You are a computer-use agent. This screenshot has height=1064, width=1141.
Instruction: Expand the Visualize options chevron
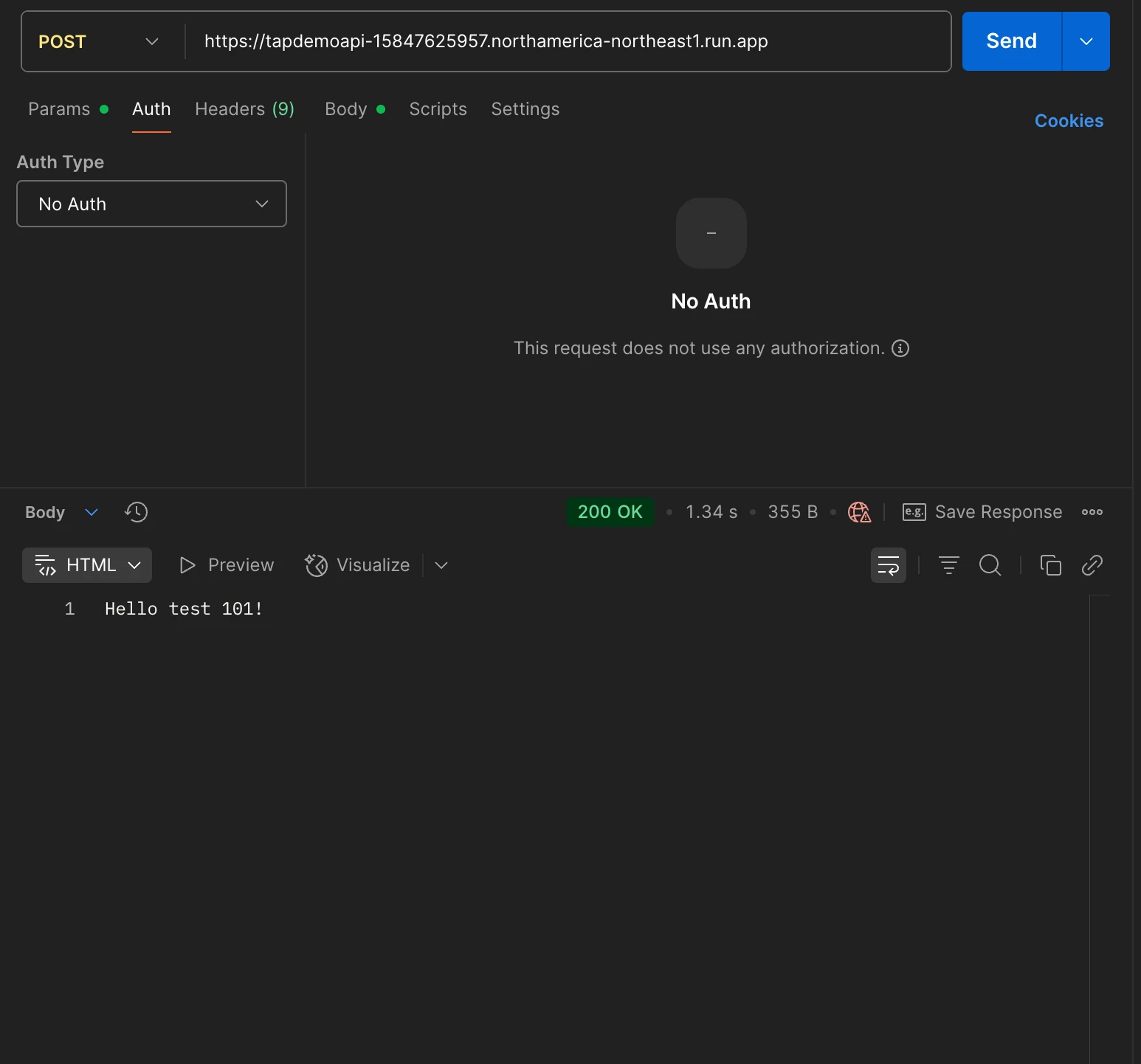(441, 565)
